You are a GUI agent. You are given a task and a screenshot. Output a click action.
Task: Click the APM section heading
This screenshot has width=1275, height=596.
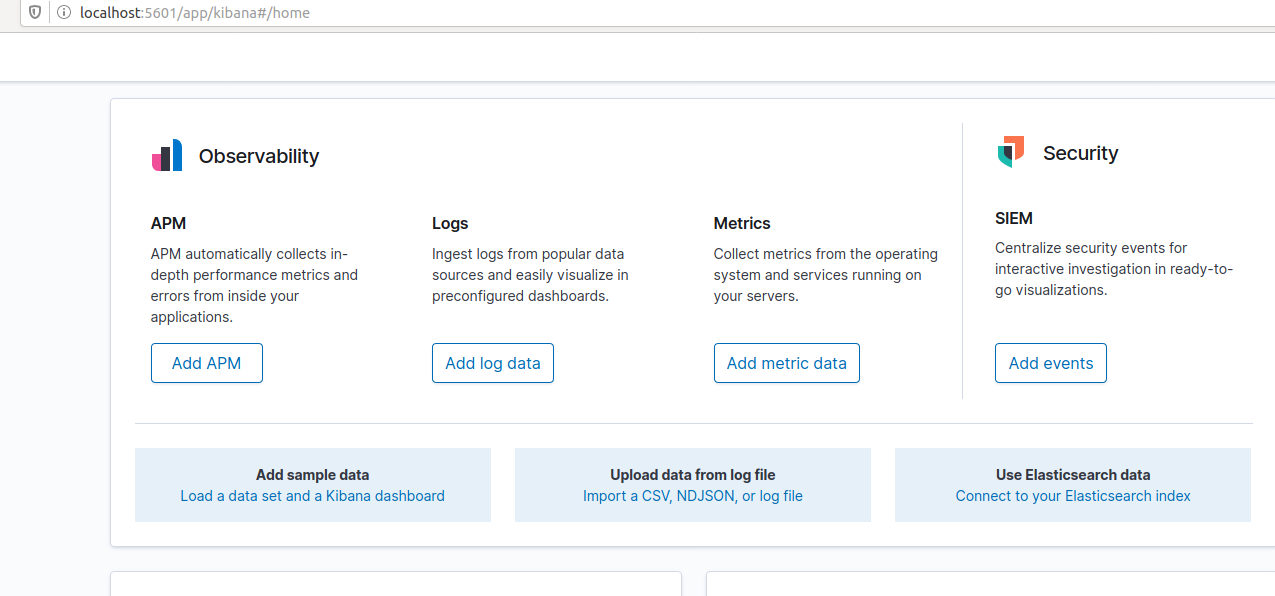click(x=168, y=223)
